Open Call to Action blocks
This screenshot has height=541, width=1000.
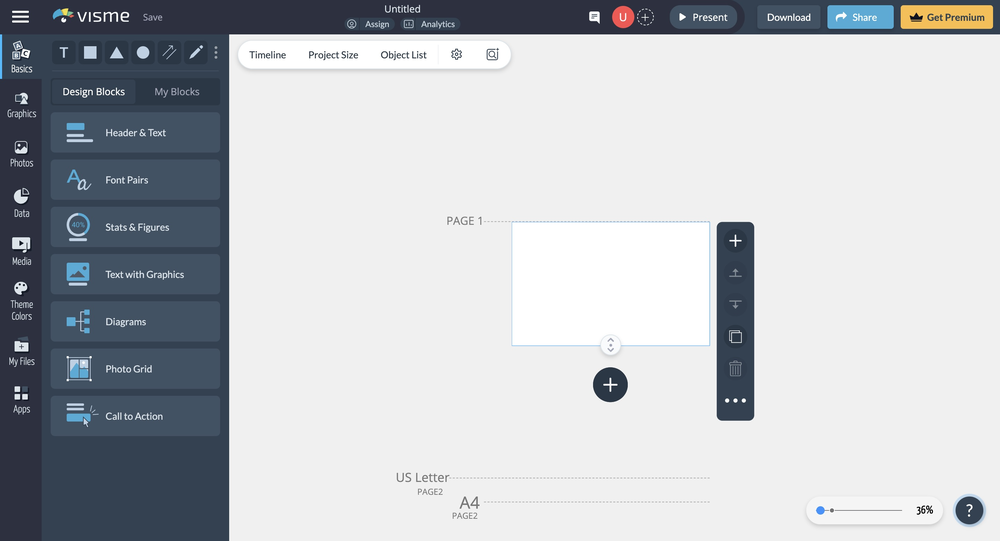pyautogui.click(x=135, y=416)
